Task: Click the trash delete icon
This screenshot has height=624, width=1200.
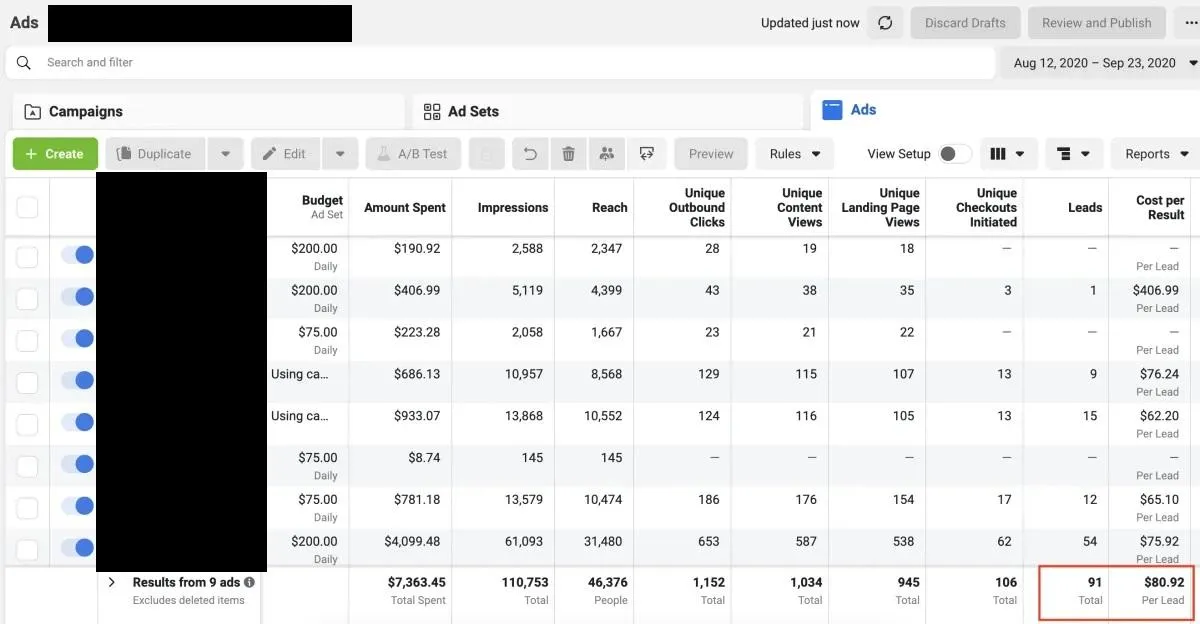Action: [x=568, y=154]
